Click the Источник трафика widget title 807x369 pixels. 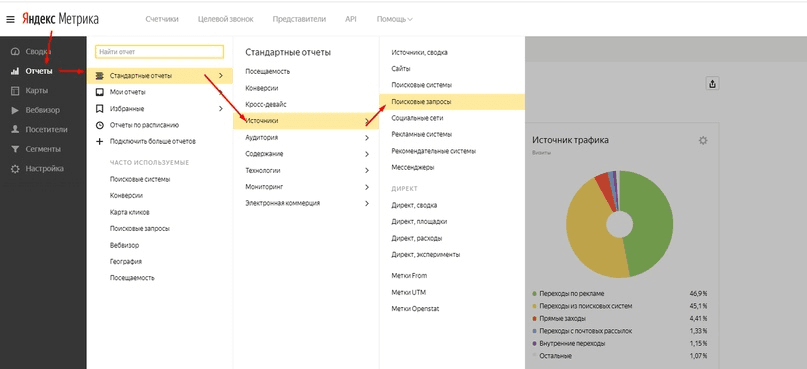[570, 140]
